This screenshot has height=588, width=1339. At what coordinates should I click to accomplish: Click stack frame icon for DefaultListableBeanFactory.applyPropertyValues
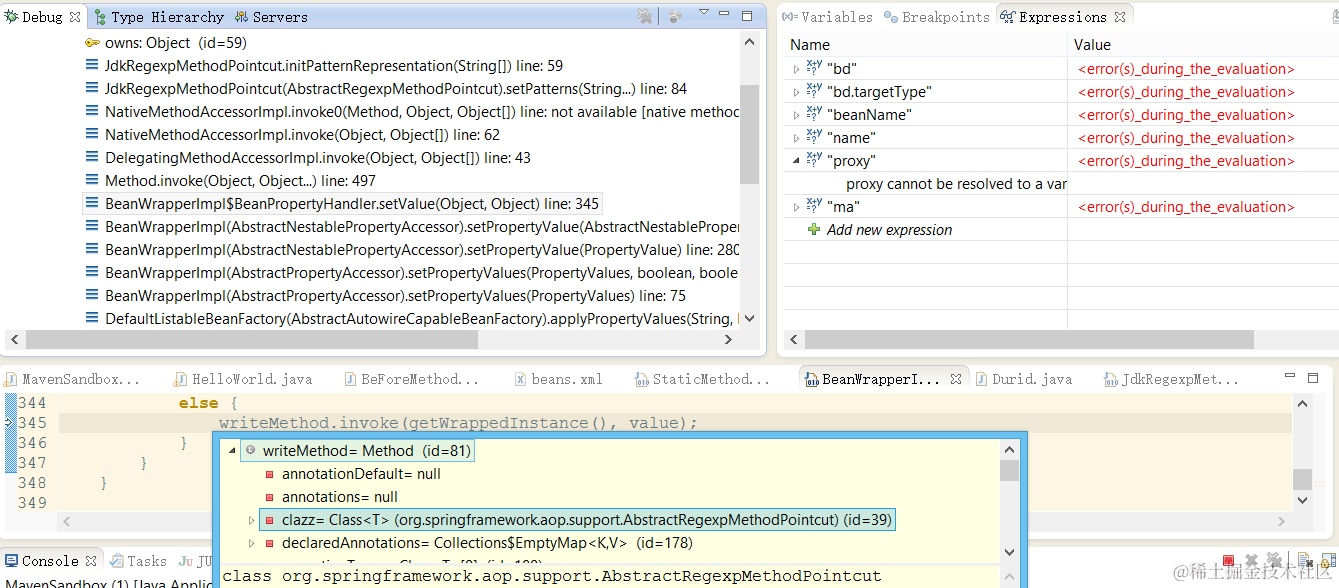coord(92,319)
